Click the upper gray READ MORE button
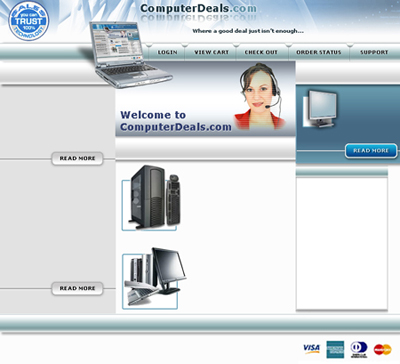 (x=77, y=158)
